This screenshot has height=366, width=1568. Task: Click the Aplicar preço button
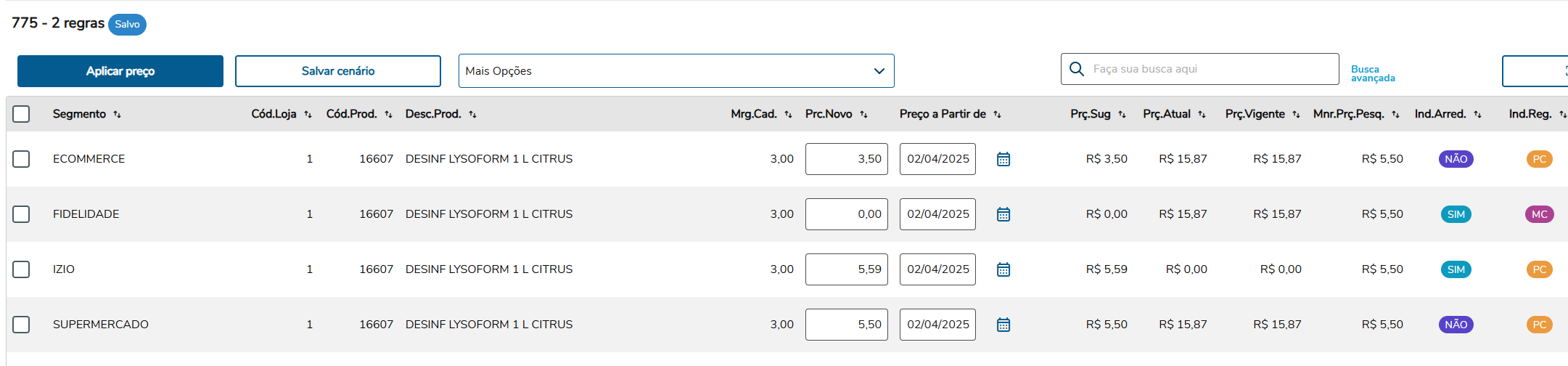[x=120, y=71]
